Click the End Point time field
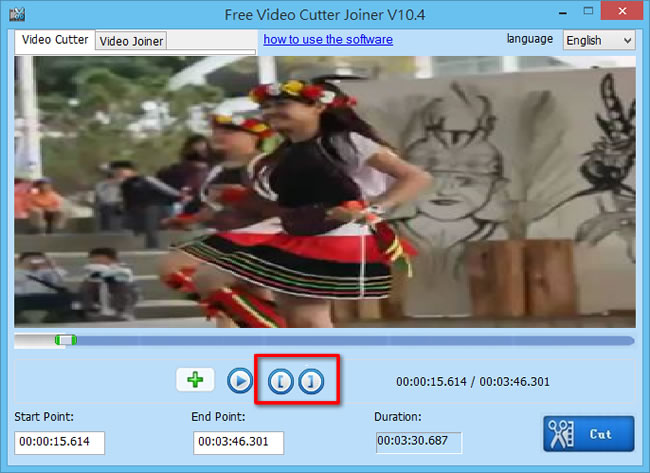 click(x=238, y=442)
